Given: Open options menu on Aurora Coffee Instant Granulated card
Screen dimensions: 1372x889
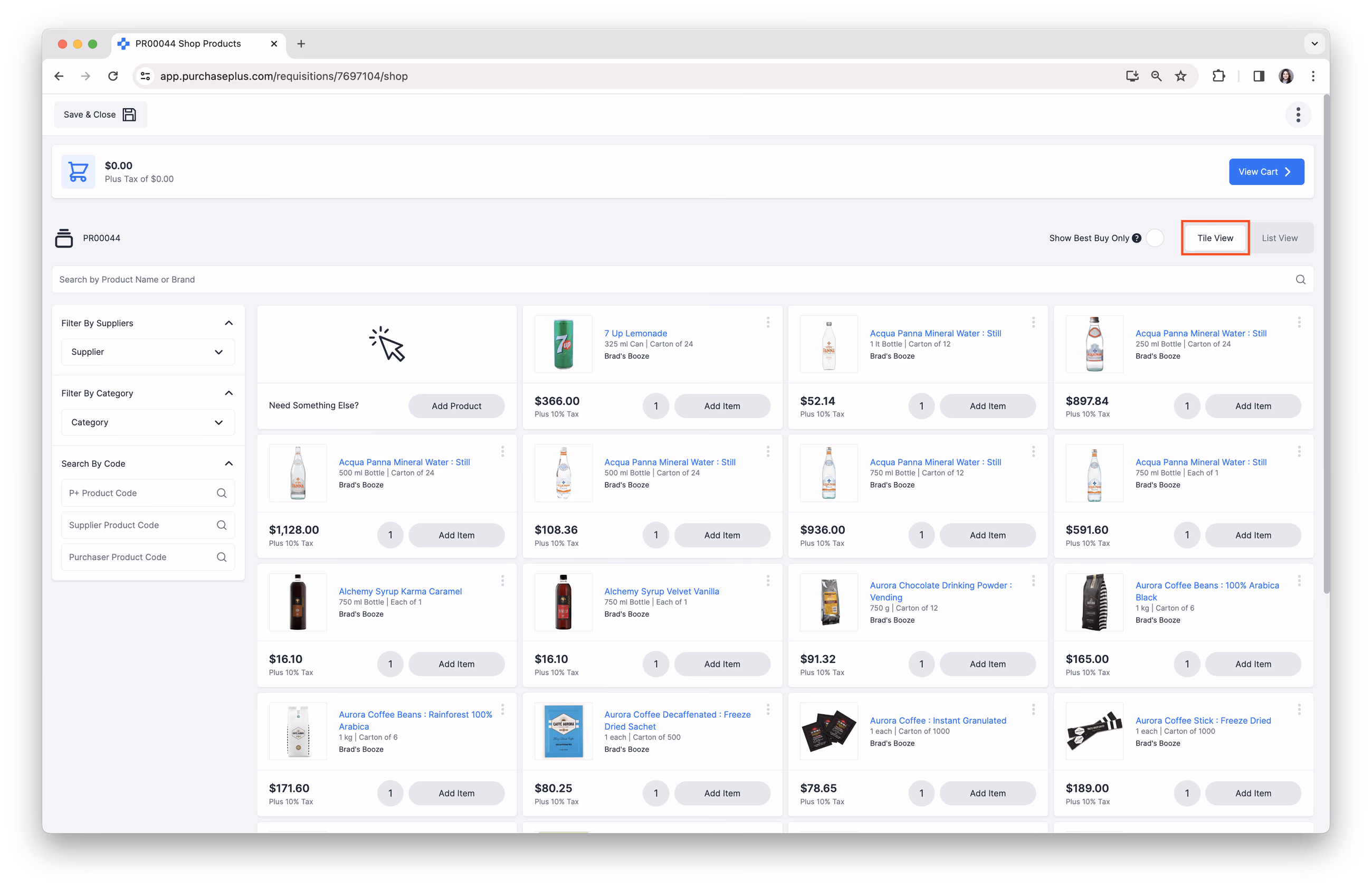Looking at the screenshot, I should pos(1034,710).
